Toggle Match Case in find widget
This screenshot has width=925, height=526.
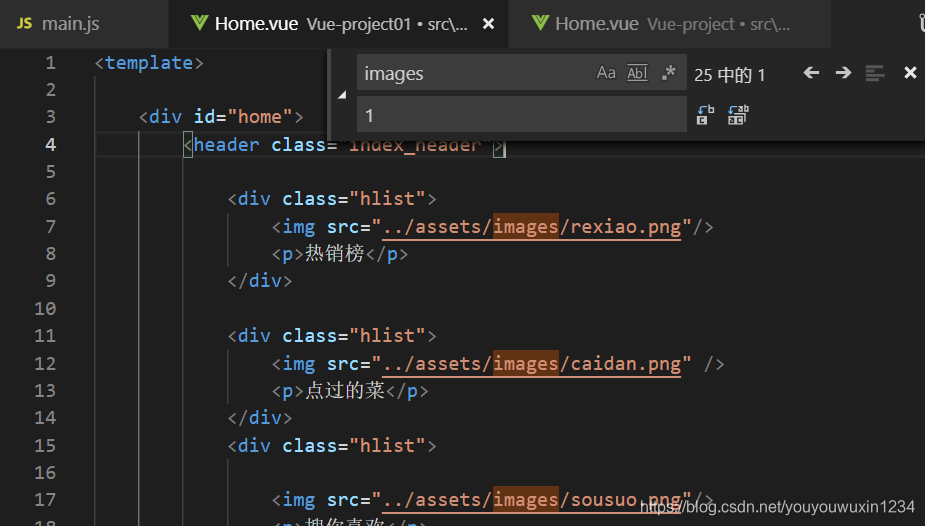coord(606,73)
